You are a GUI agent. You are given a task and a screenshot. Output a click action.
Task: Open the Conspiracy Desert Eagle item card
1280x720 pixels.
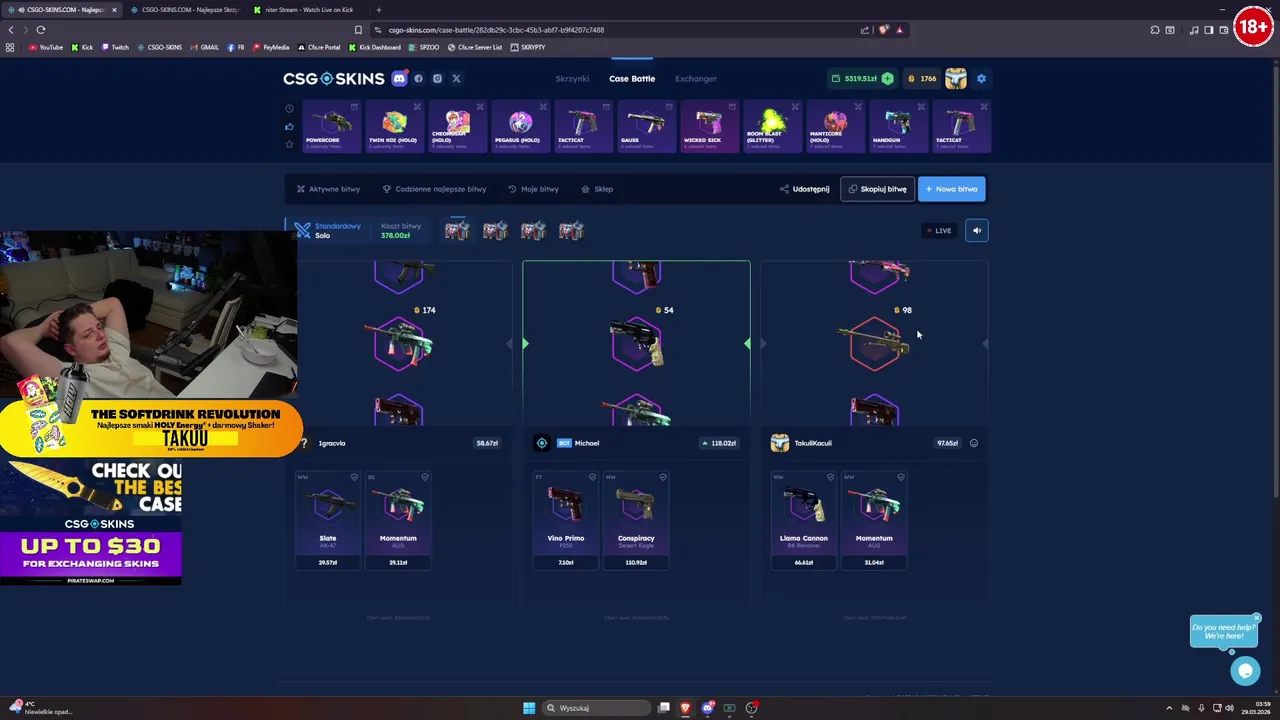point(636,520)
